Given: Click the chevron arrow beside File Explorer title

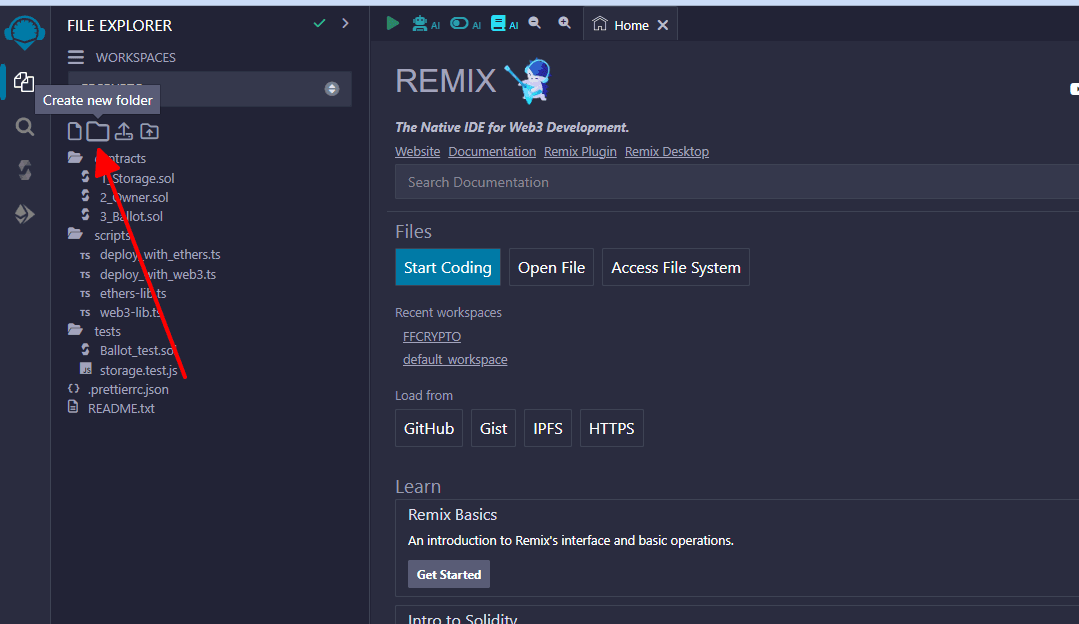Looking at the screenshot, I should tap(345, 24).
